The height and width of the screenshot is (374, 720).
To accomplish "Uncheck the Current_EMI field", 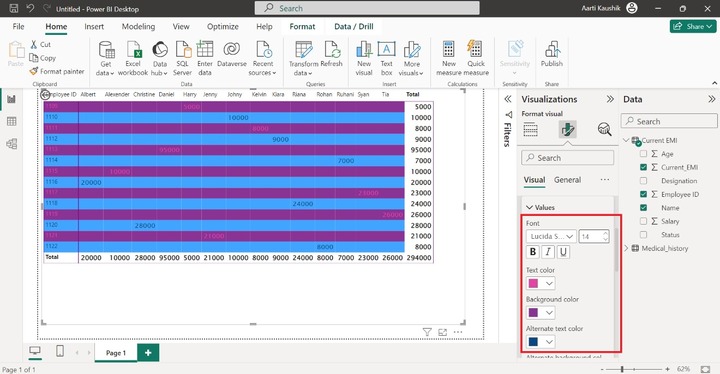I will 643,167.
